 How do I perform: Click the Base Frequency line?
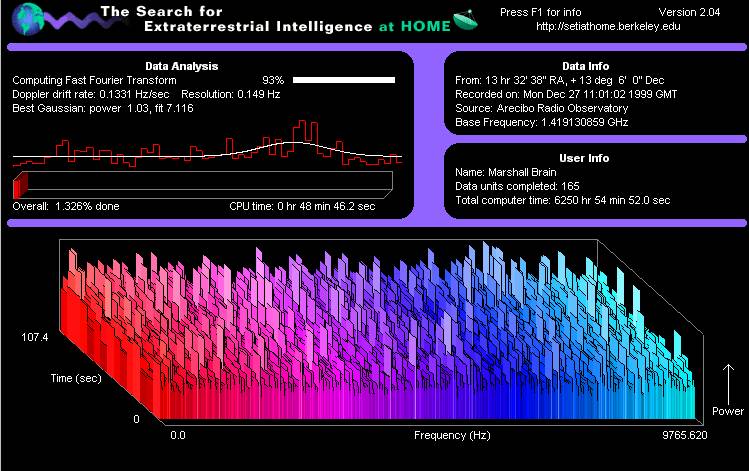pyautogui.click(x=541, y=122)
